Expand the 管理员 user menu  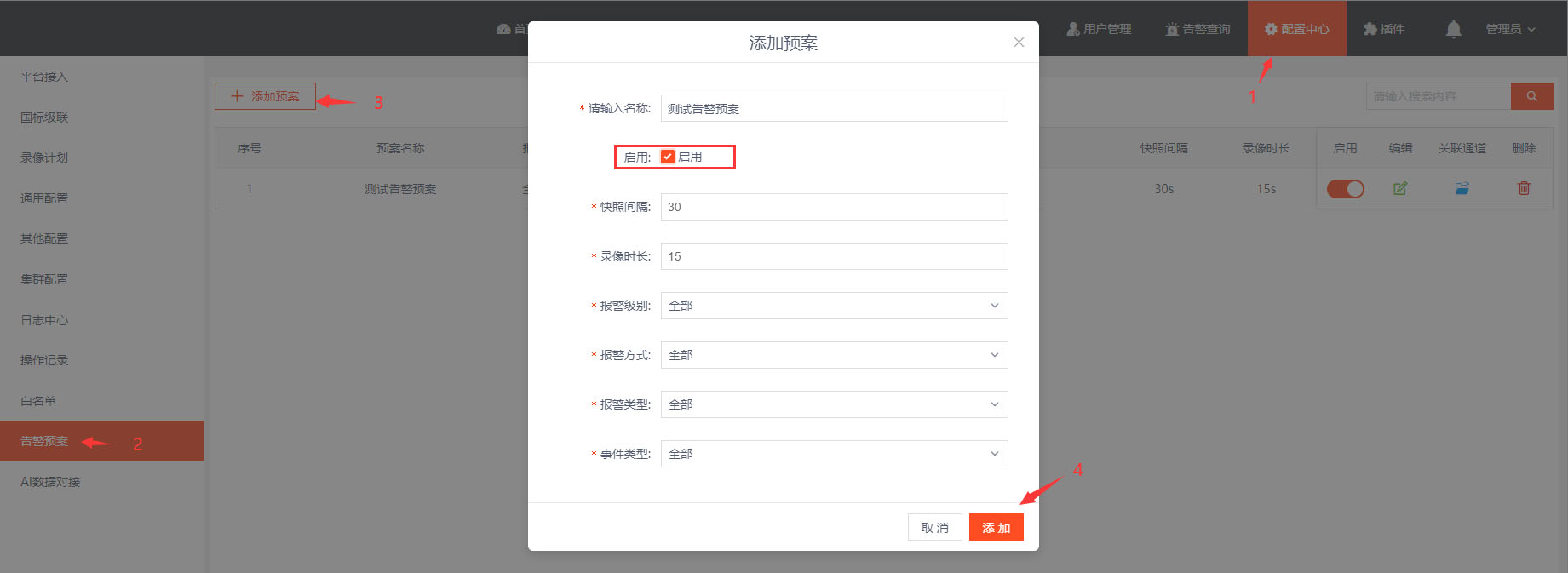pos(1510,29)
